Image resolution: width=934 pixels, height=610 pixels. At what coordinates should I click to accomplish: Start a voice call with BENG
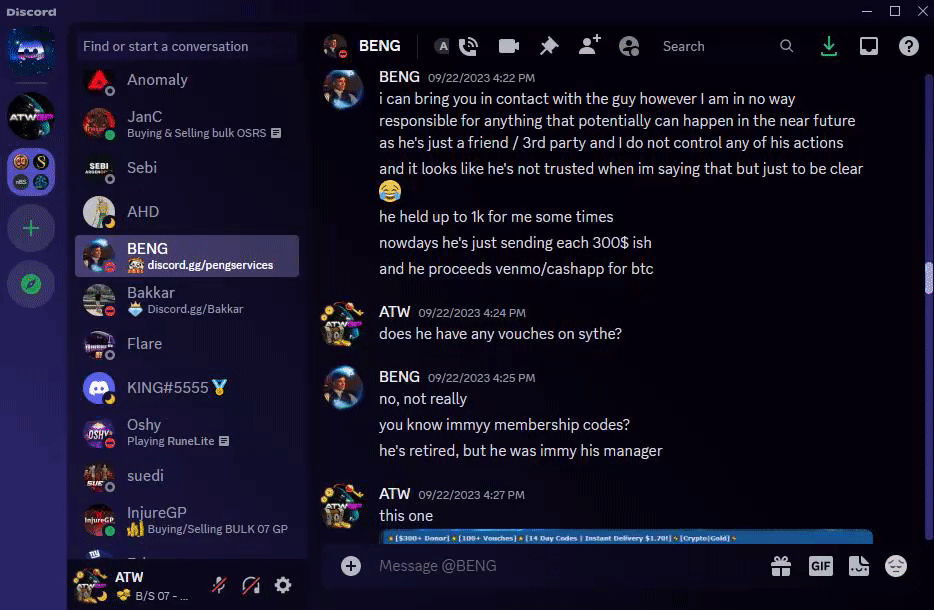point(469,46)
